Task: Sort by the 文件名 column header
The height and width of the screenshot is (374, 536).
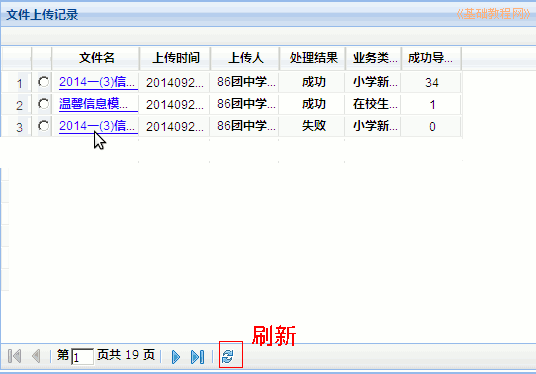Action: [x=96, y=58]
